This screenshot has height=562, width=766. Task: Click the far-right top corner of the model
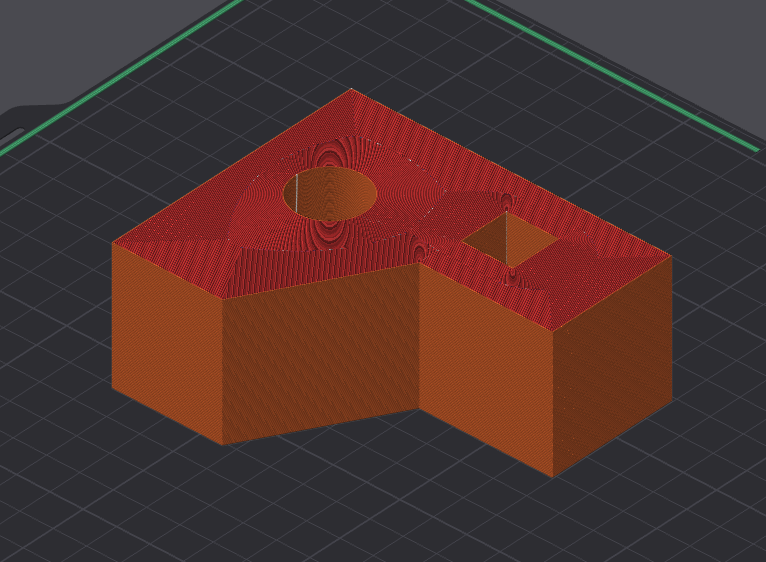[x=670, y=258]
